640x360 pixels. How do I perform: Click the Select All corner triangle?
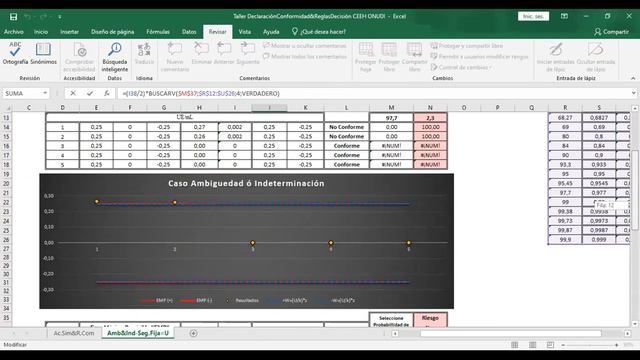6,108
